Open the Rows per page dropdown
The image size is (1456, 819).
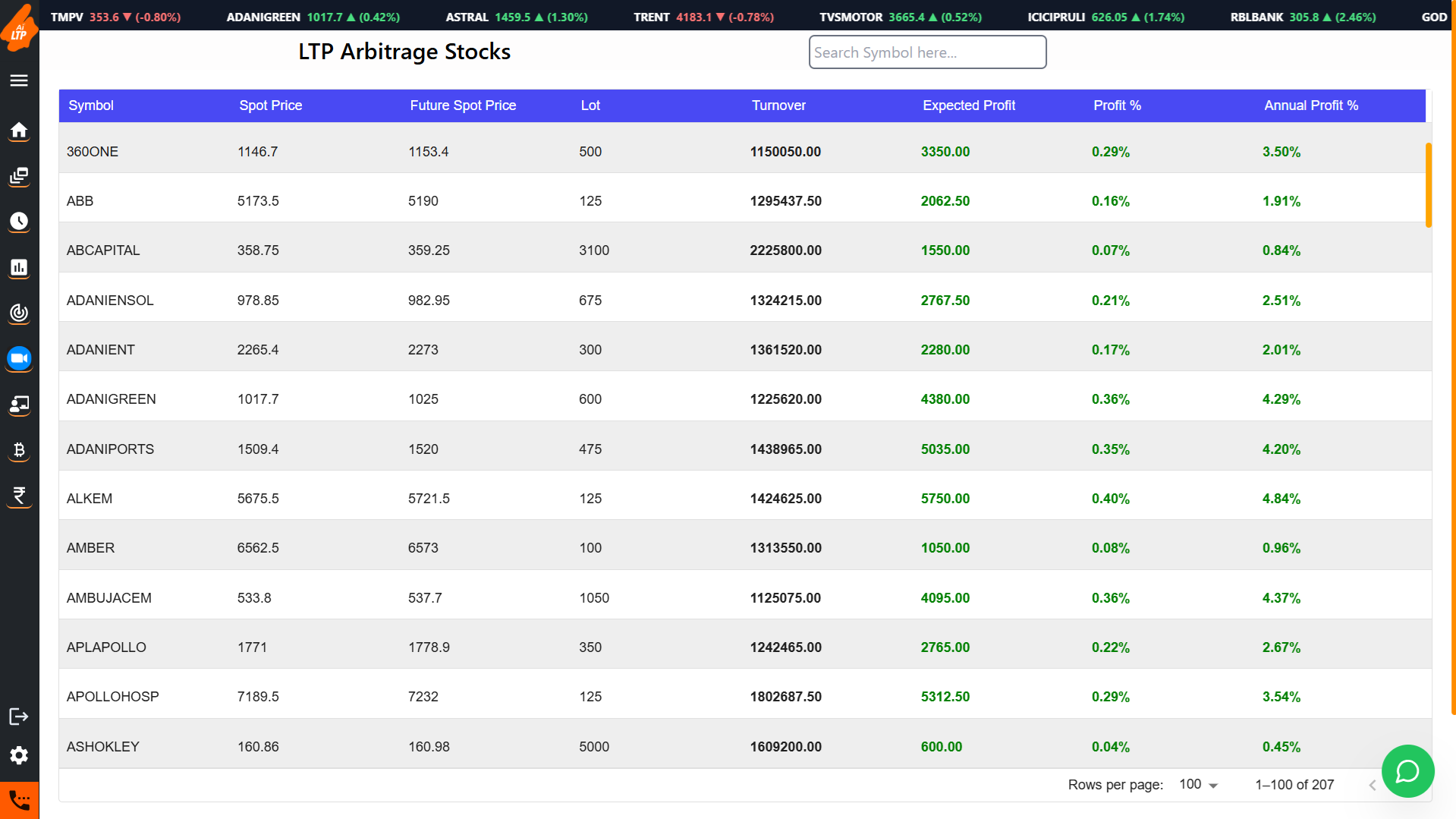1197,784
